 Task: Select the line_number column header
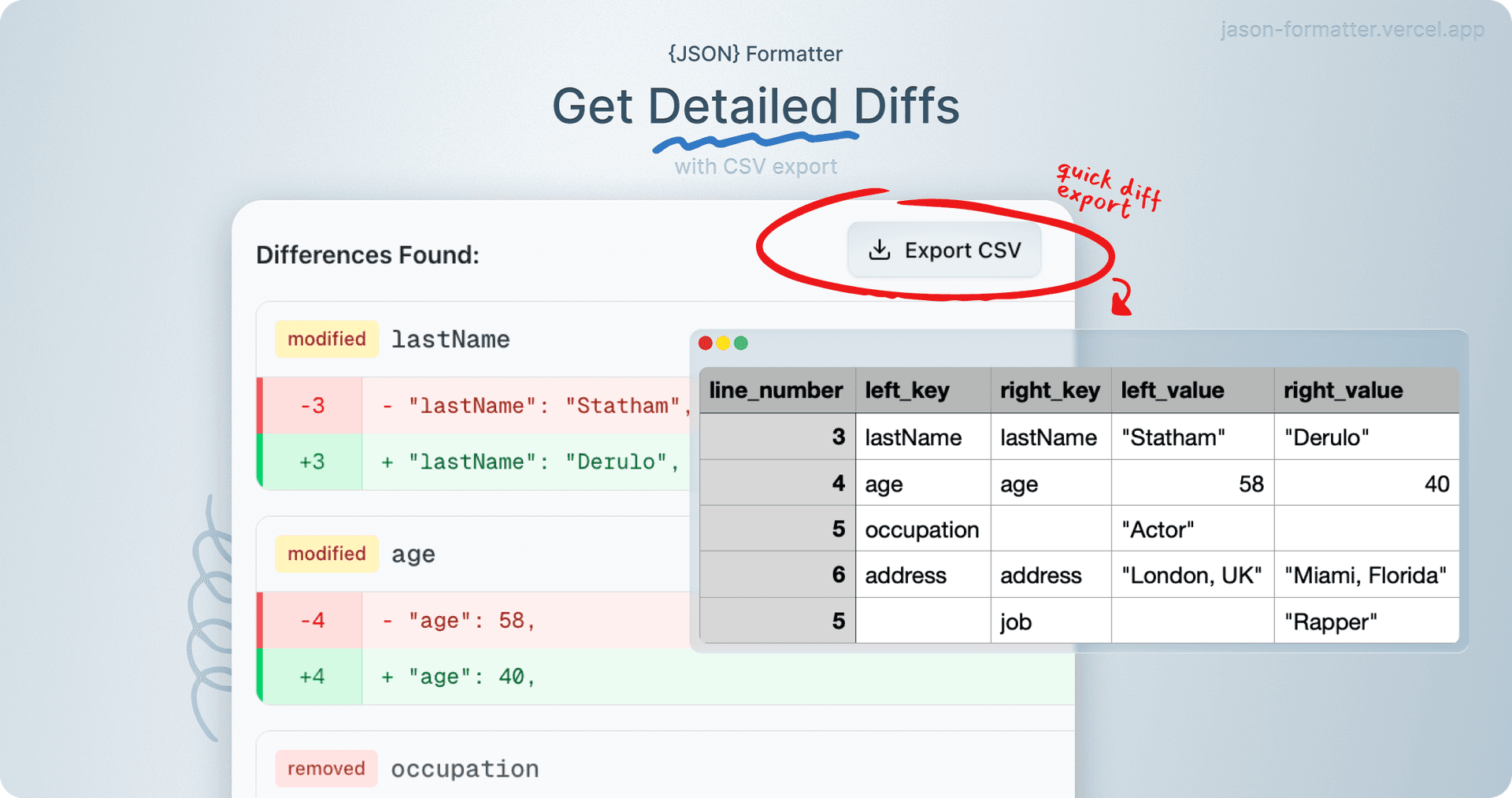[776, 389]
